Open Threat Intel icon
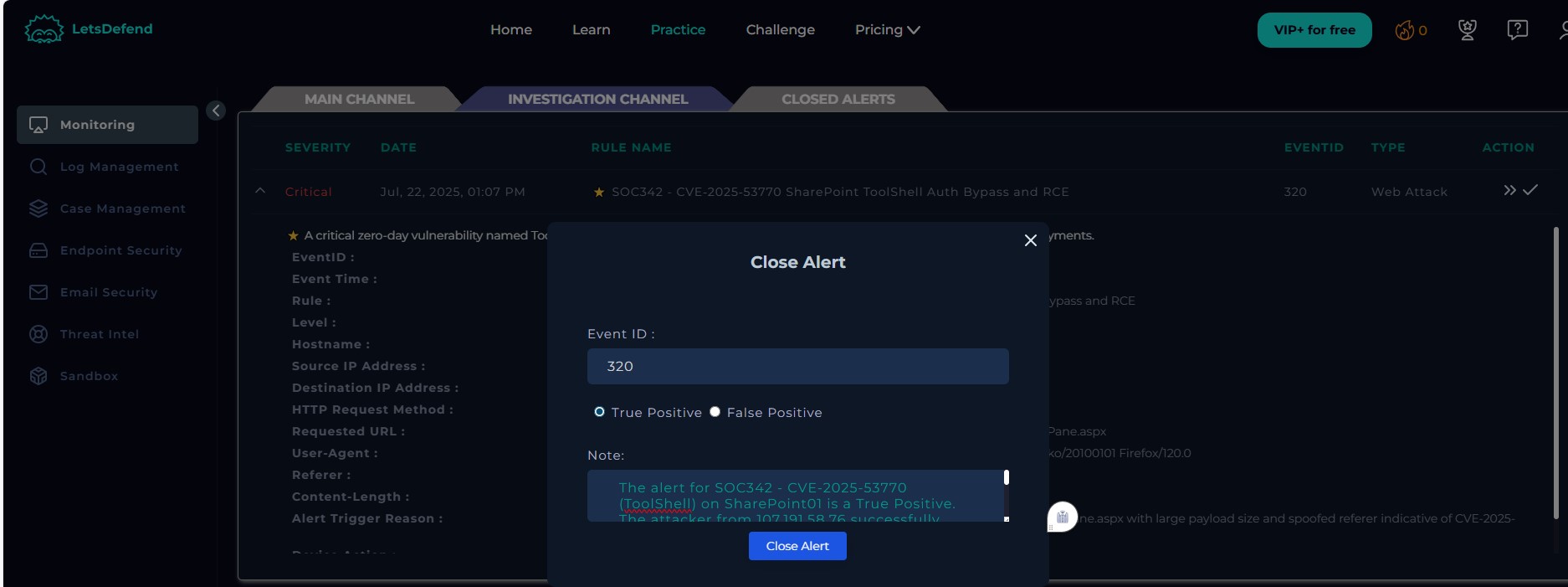This screenshot has width=1568, height=587. (38, 334)
